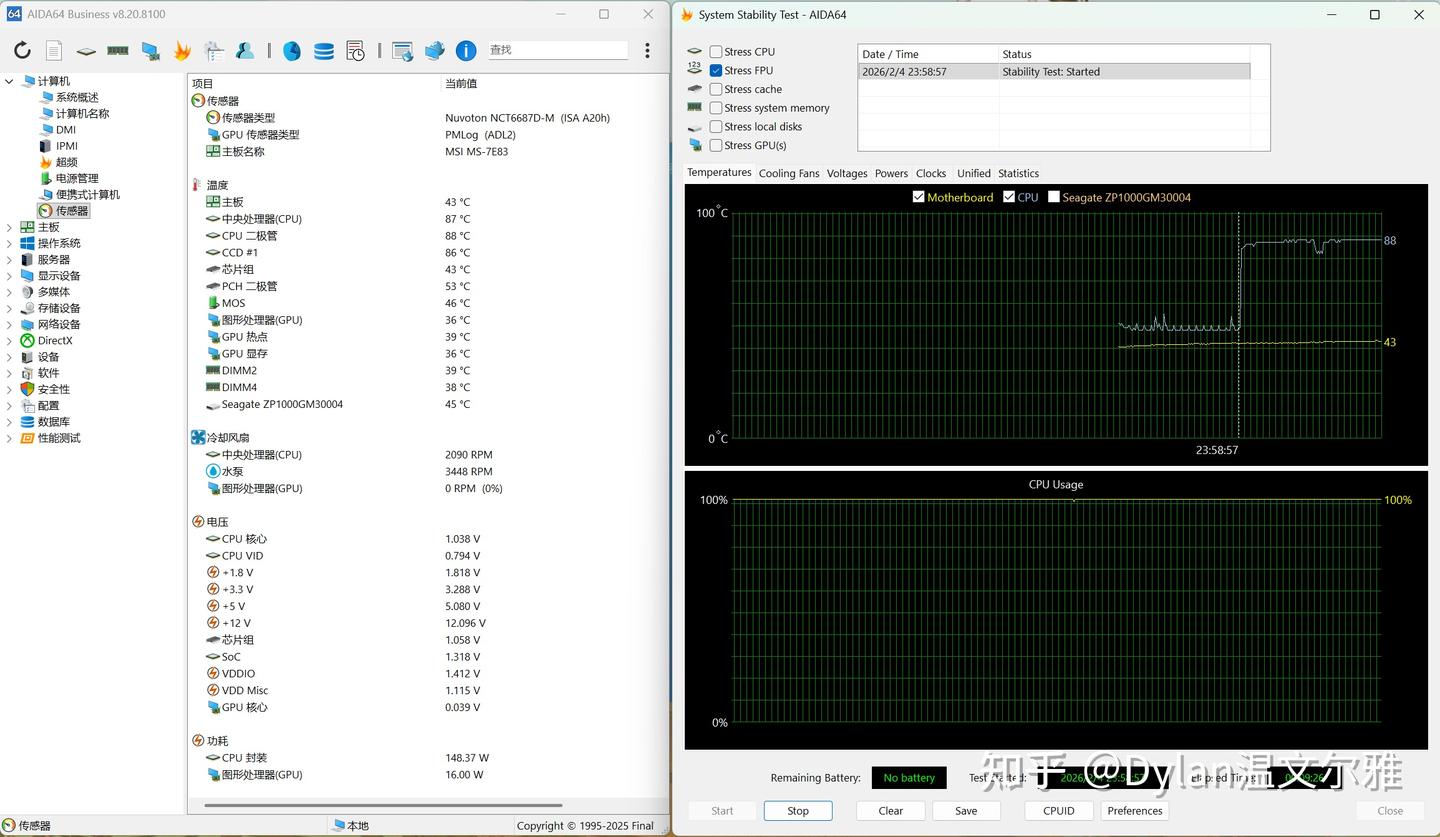Screen dimensions: 1440x837
Task: Toggle CPU graph checkbox
Action: click(1009, 197)
